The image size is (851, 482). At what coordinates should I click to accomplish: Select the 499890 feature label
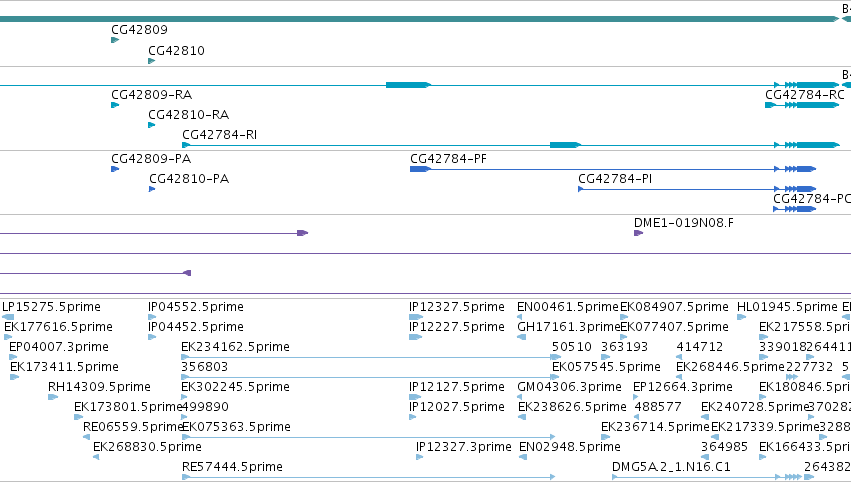pos(205,407)
